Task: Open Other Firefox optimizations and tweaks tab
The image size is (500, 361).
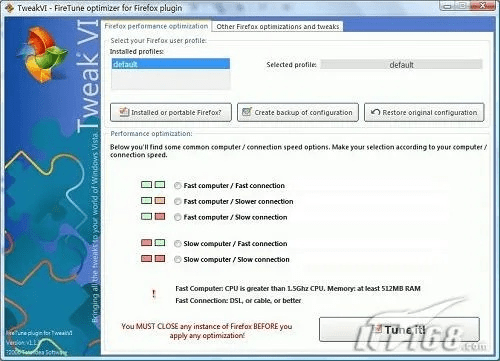Action: (278, 26)
